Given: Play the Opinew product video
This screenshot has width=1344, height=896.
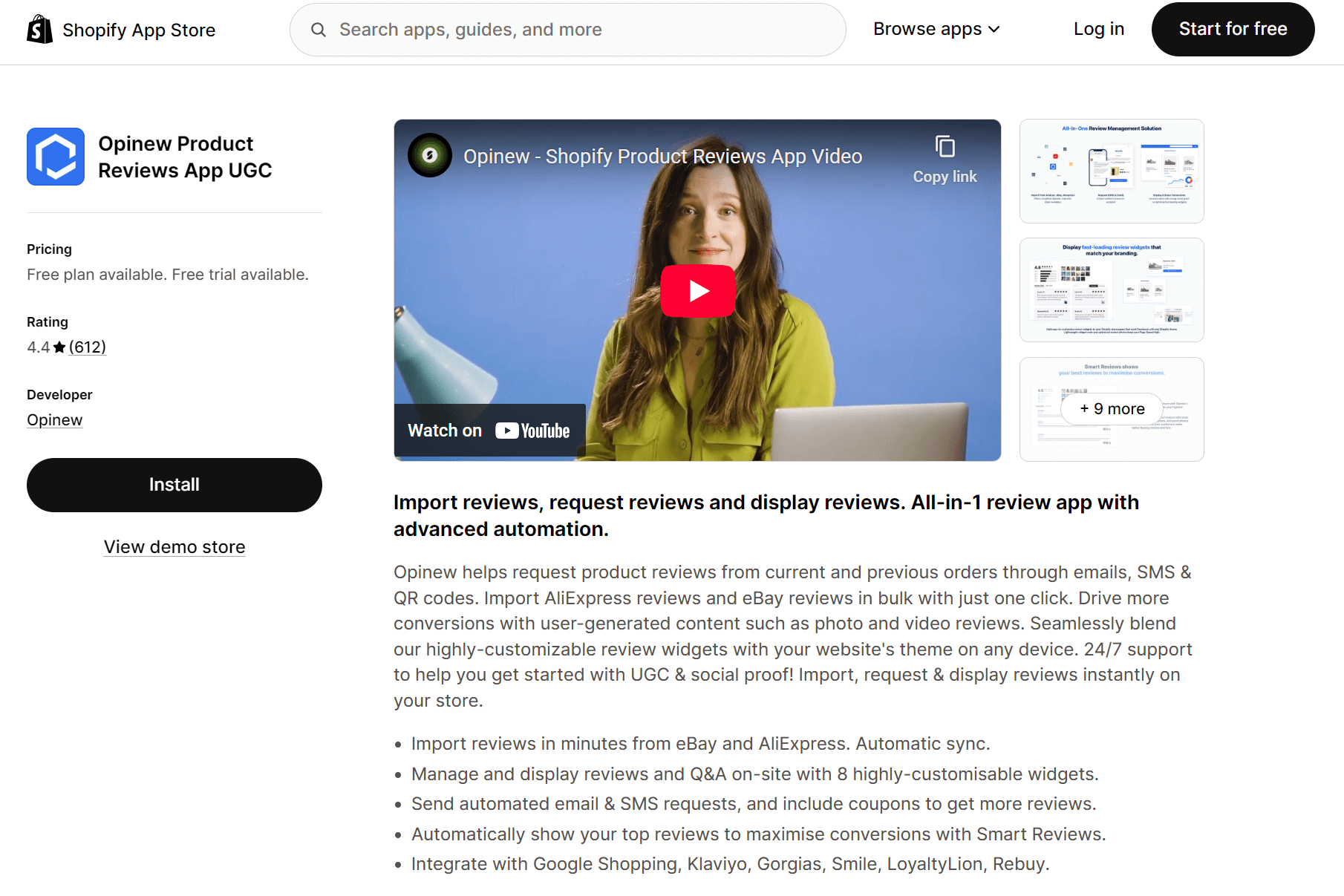Looking at the screenshot, I should [697, 290].
